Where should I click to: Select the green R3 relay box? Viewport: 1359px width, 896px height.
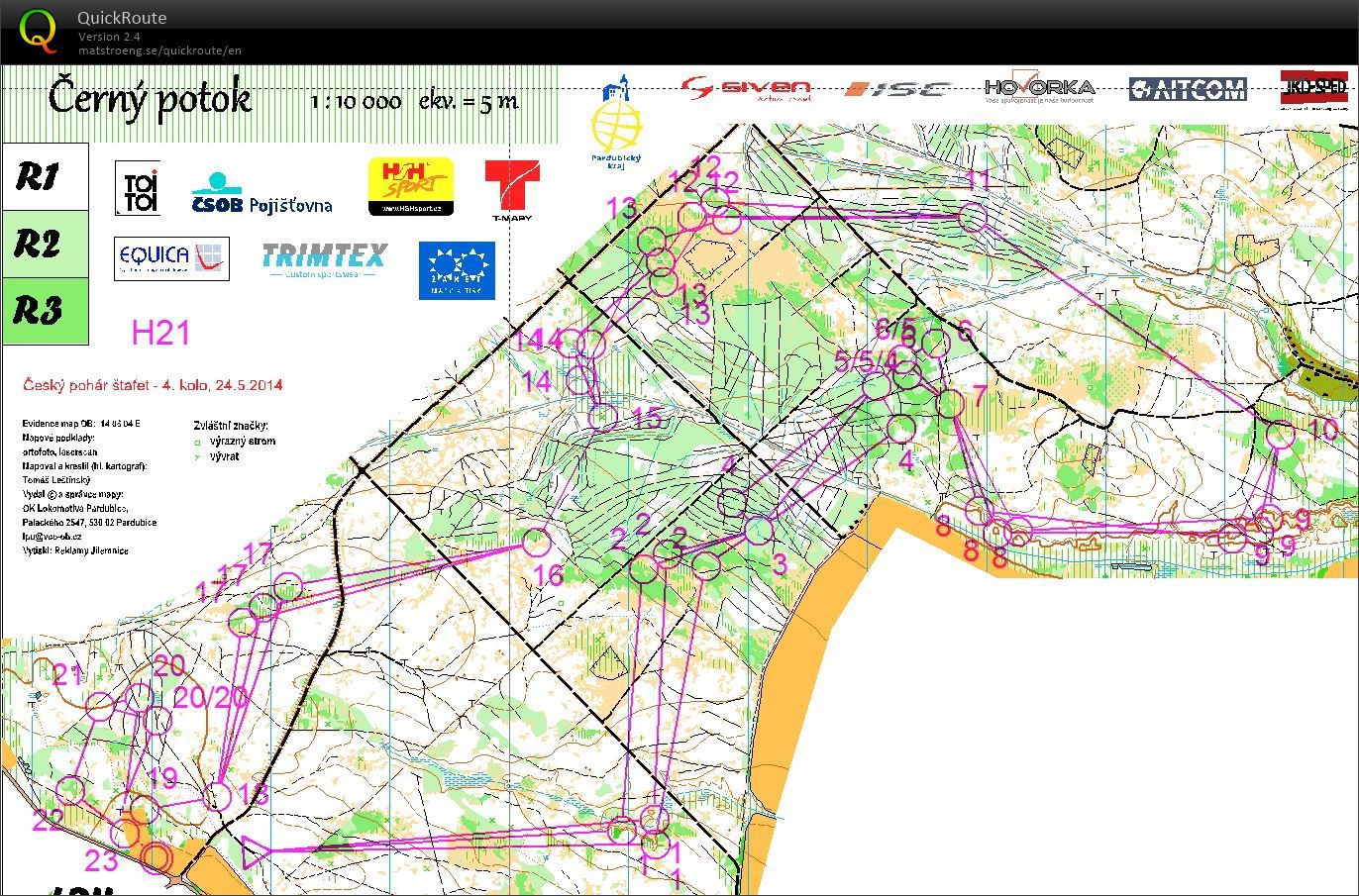[x=45, y=311]
